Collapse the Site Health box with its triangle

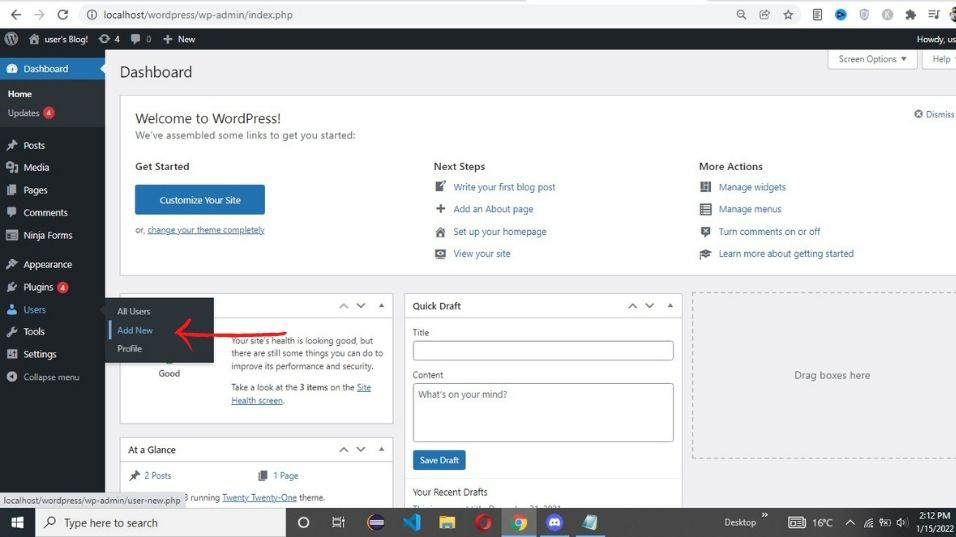tap(382, 306)
